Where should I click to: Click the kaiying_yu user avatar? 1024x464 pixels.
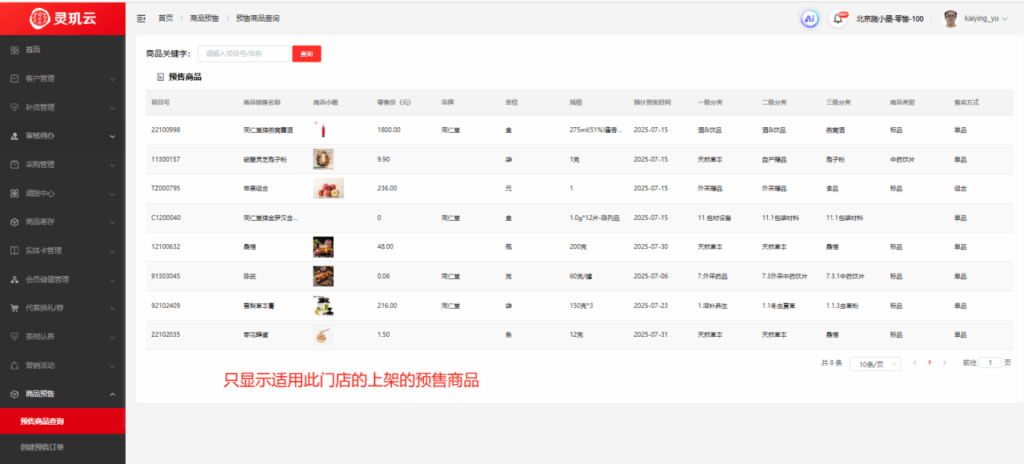(951, 18)
